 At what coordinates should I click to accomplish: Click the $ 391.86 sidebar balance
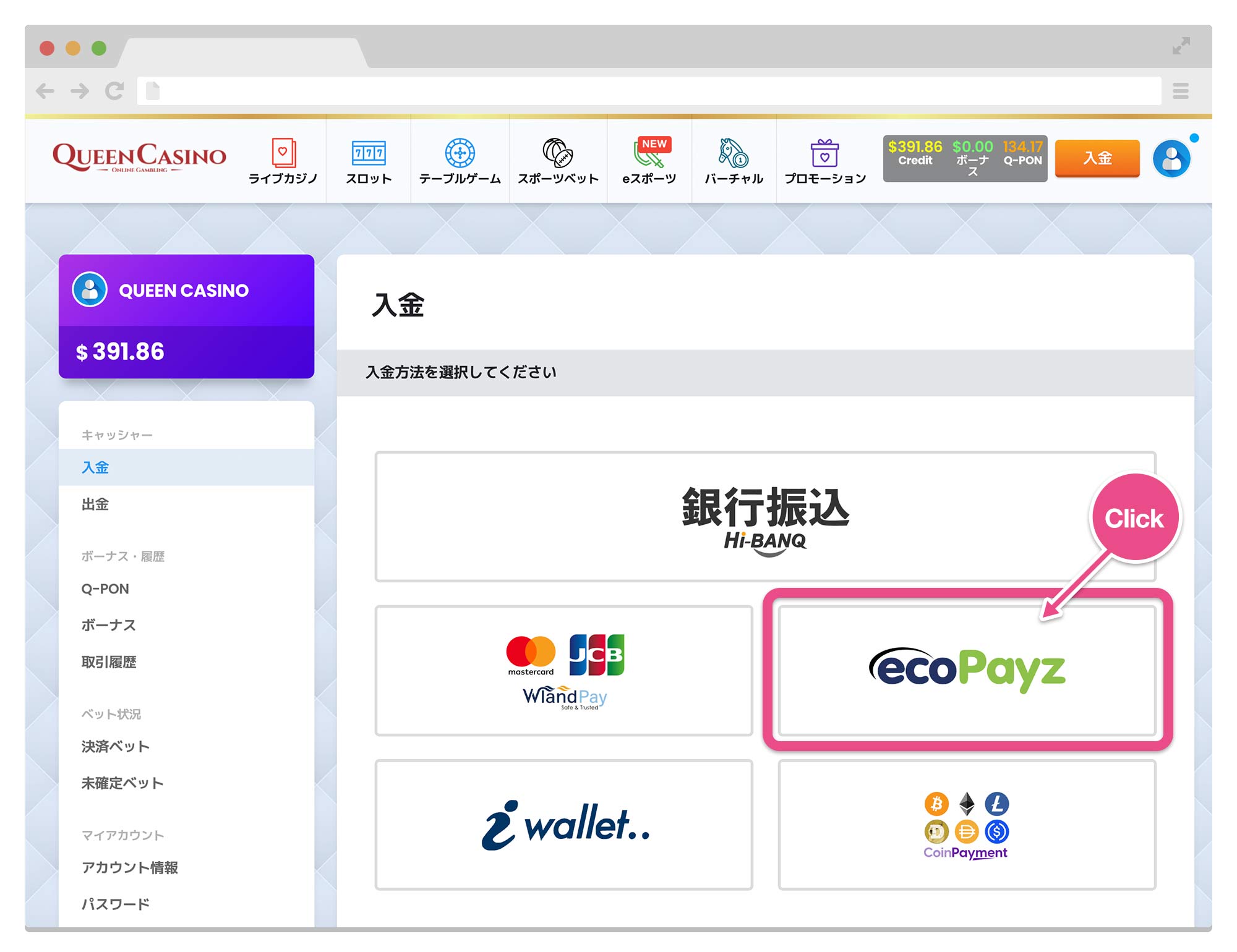pyautogui.click(x=120, y=351)
